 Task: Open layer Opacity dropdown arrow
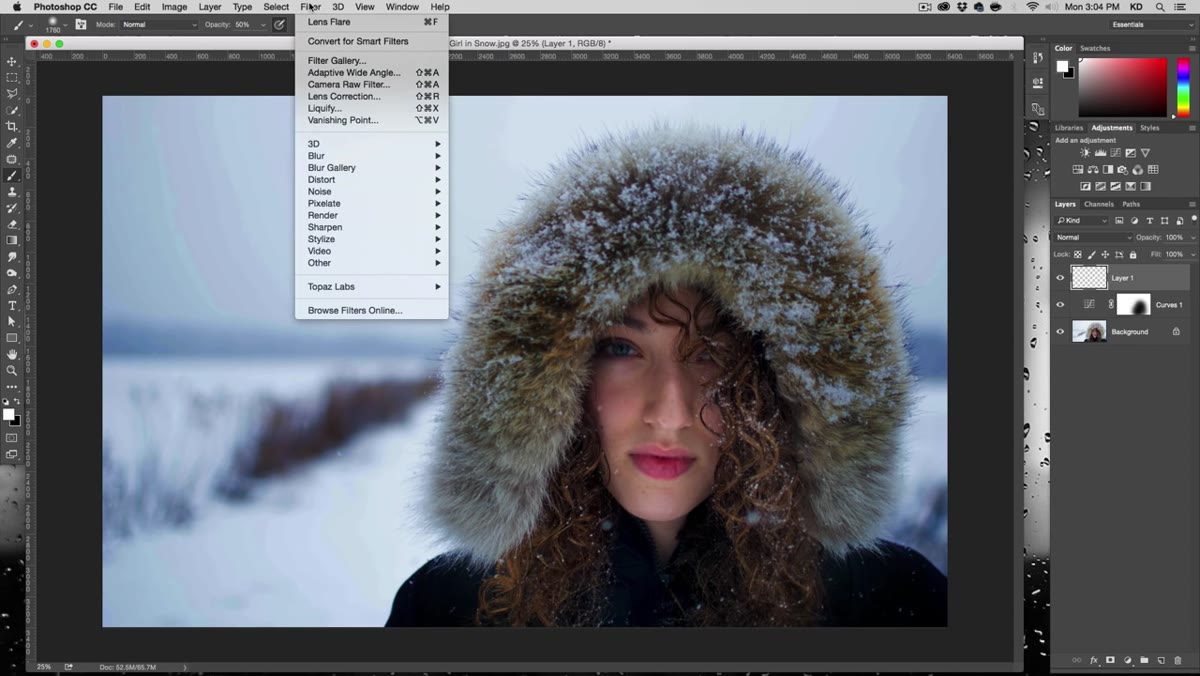1193,238
